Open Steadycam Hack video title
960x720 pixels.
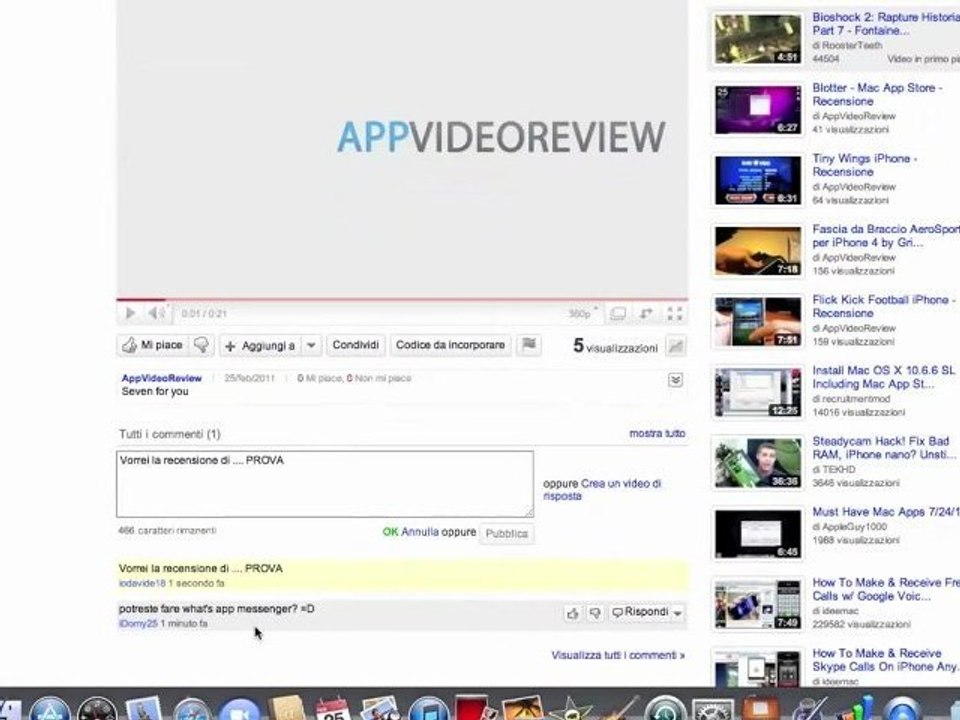point(883,448)
